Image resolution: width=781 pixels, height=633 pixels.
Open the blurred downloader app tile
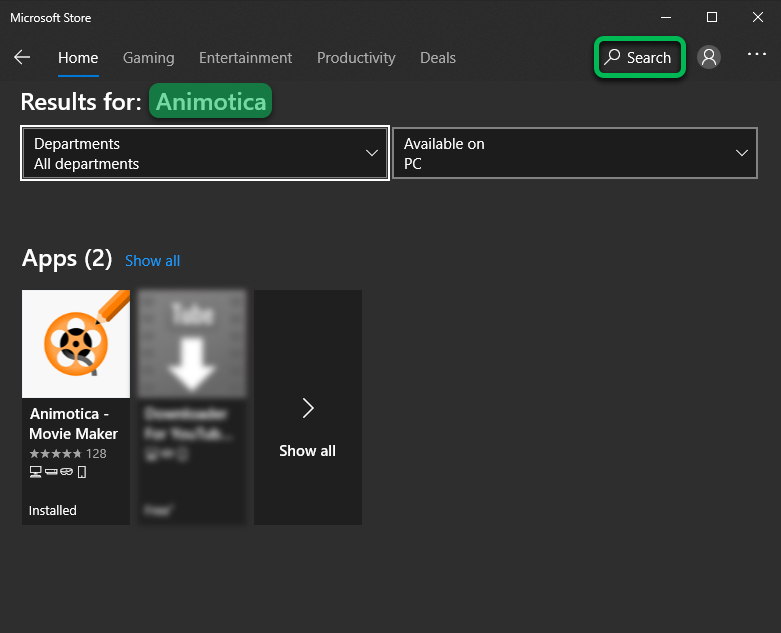tap(192, 407)
